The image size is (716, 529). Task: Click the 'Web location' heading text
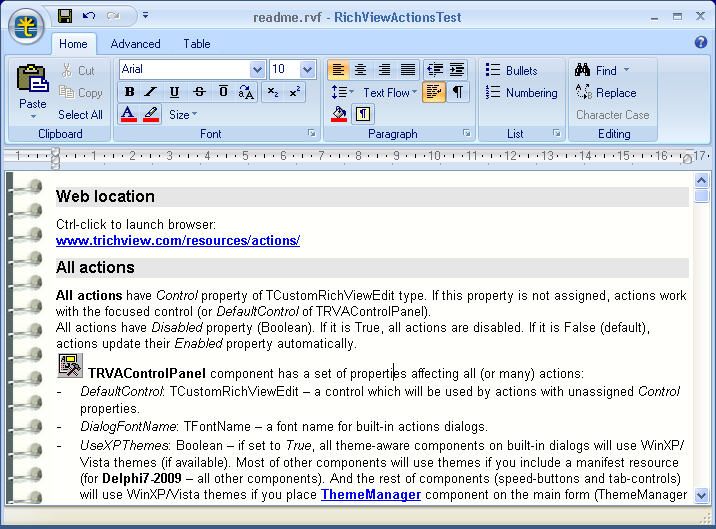pos(105,196)
